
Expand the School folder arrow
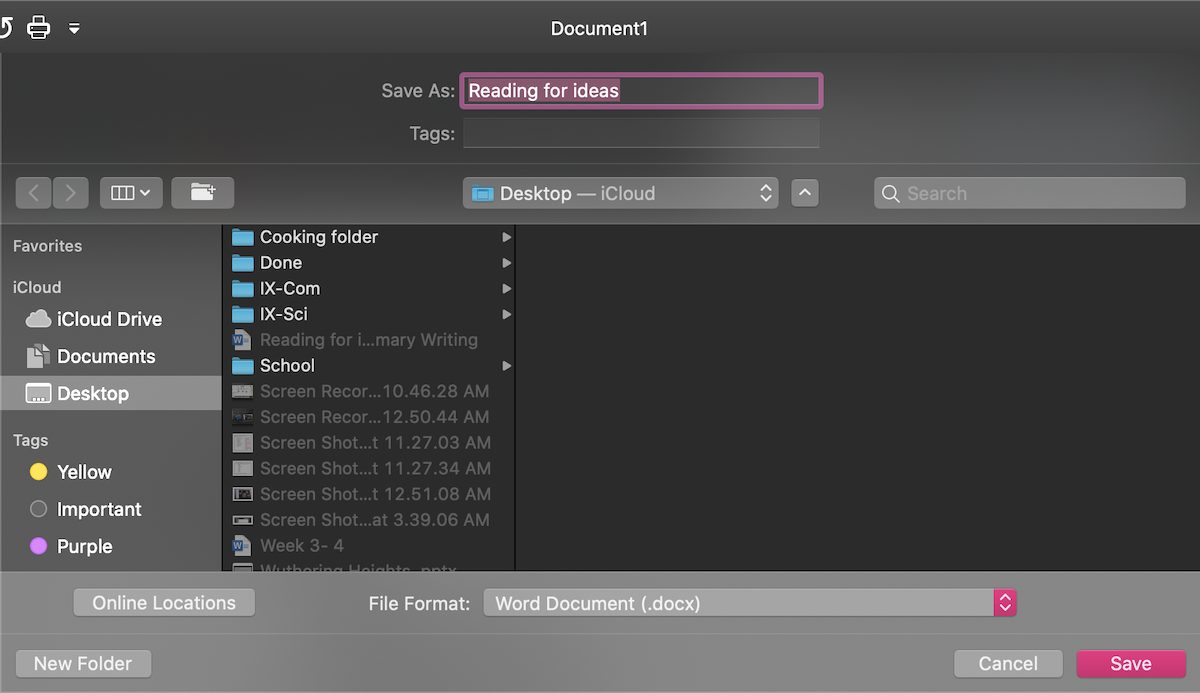pos(507,366)
